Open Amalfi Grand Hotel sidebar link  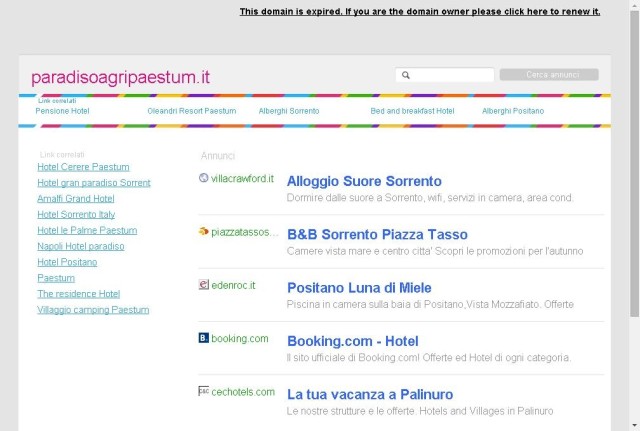(76, 199)
